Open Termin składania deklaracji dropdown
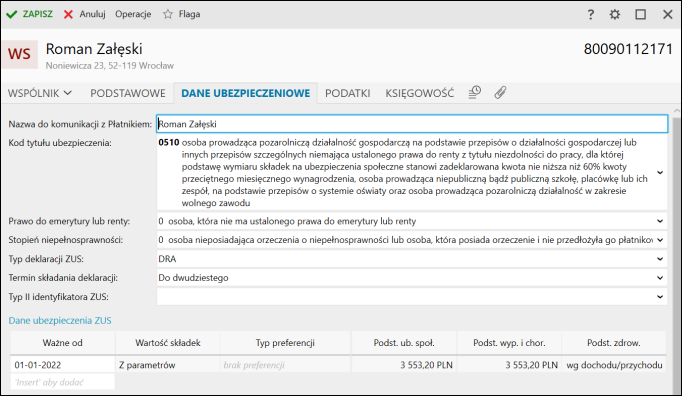The height and width of the screenshot is (396, 682). pyautogui.click(x=660, y=278)
